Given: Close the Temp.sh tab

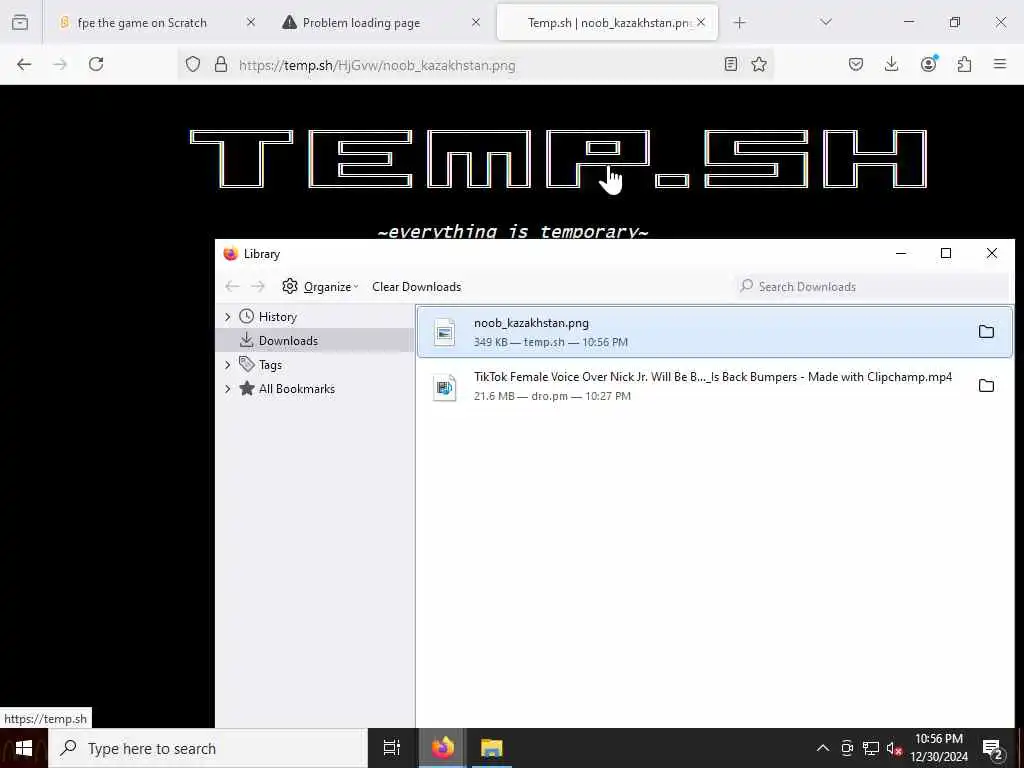Looking at the screenshot, I should [701, 22].
